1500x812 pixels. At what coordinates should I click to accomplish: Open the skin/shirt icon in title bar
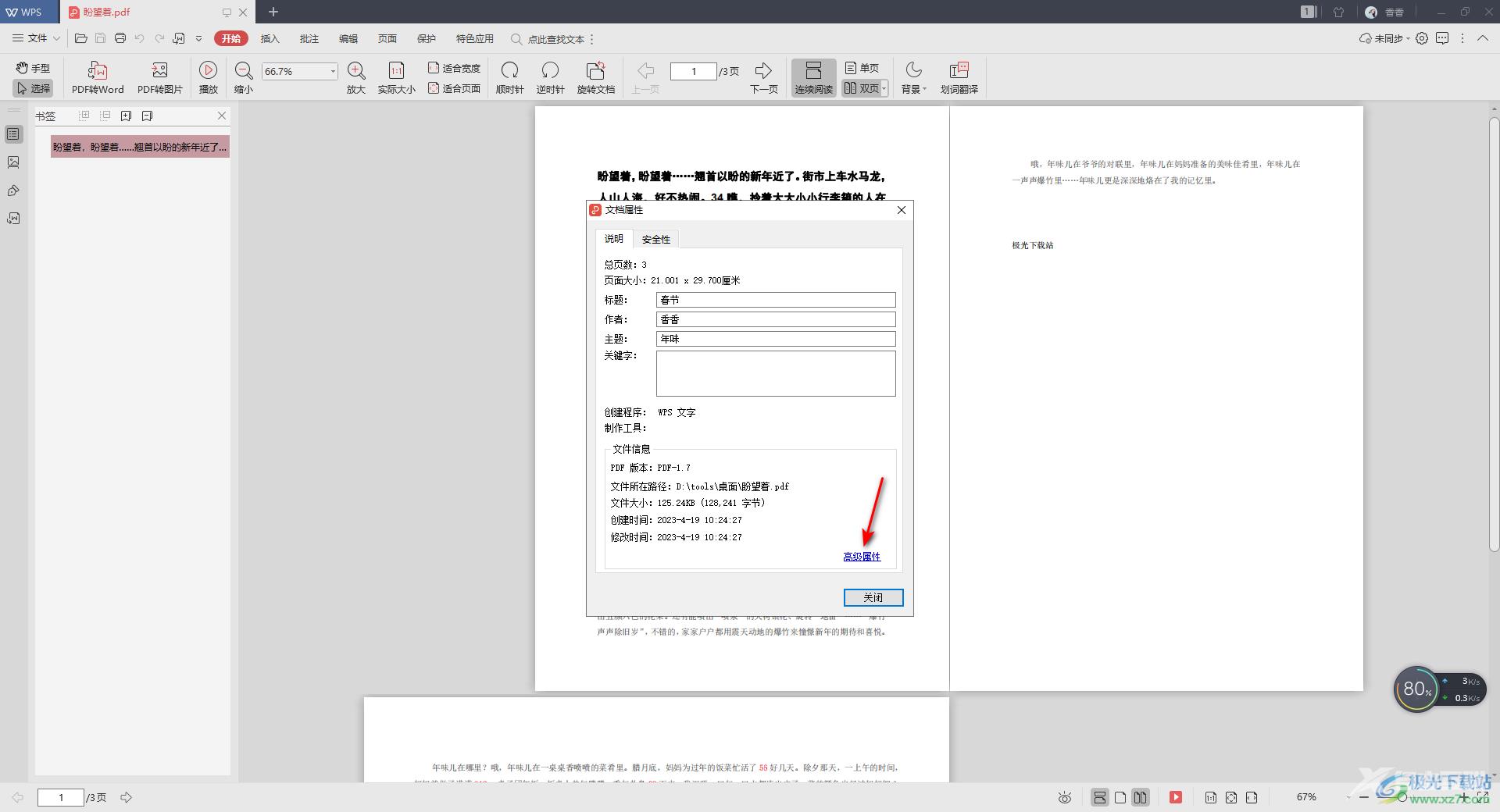click(x=1338, y=12)
